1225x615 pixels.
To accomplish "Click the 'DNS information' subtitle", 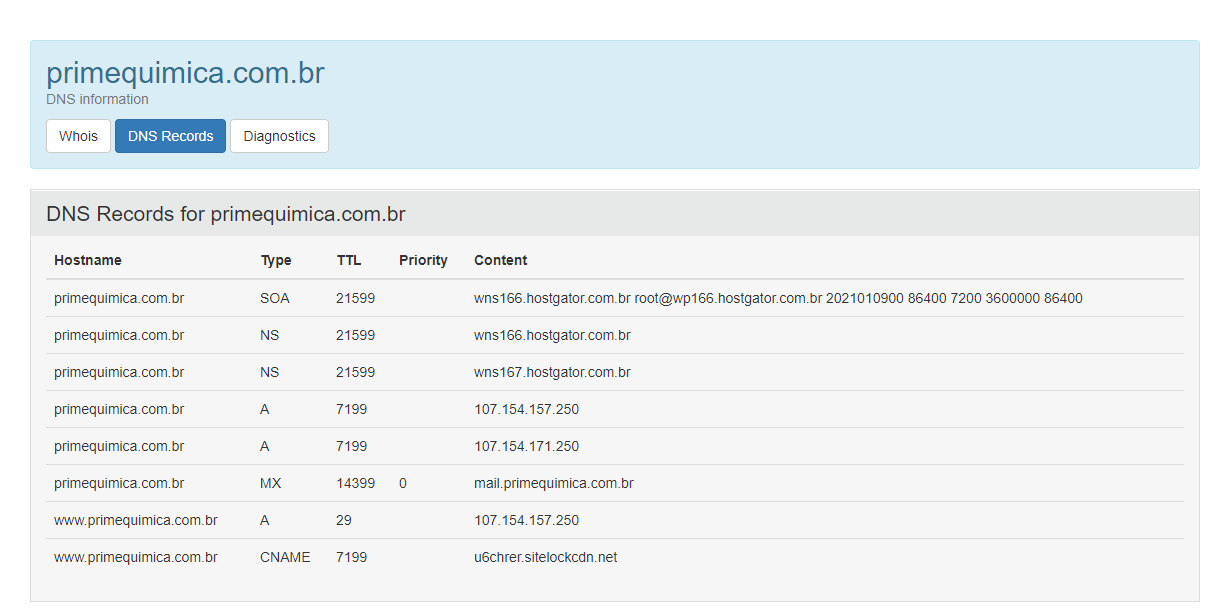I will tap(97, 99).
